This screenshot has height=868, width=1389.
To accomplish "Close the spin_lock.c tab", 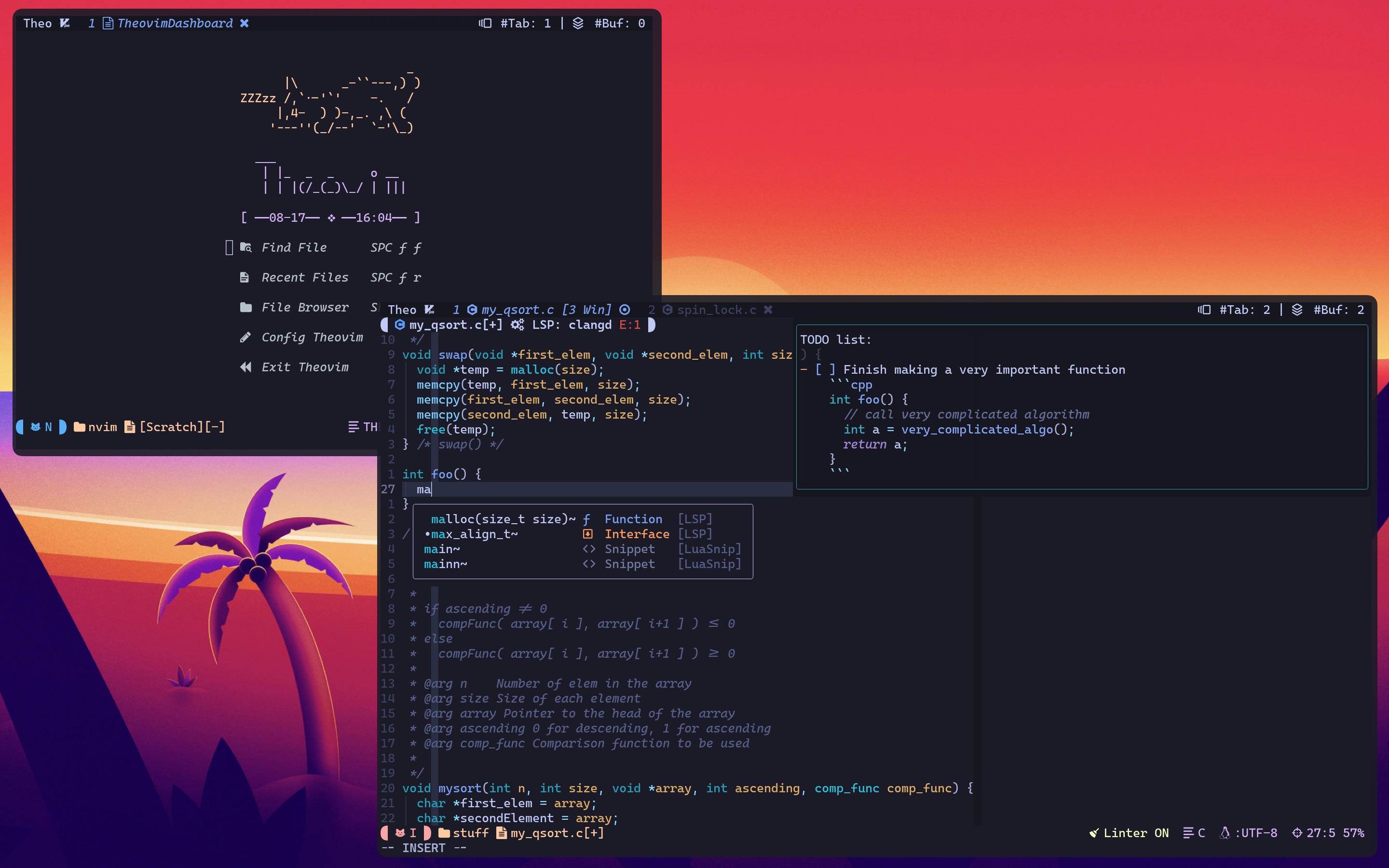I will (x=768, y=310).
